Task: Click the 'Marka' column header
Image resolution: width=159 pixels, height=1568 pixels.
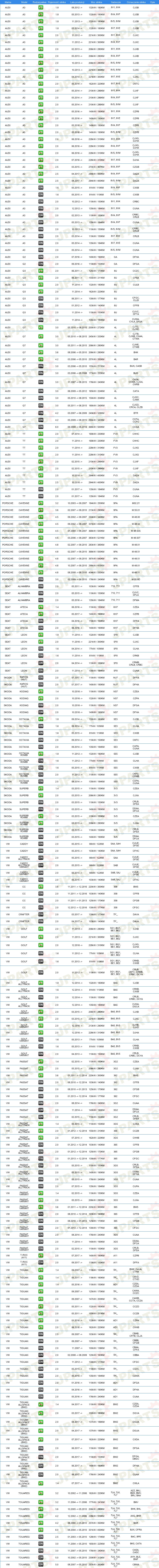Action: pyautogui.click(x=8, y=2)
